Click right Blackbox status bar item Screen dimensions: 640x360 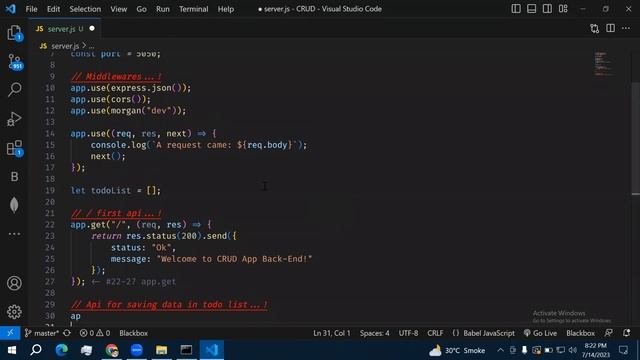[x=580, y=333]
